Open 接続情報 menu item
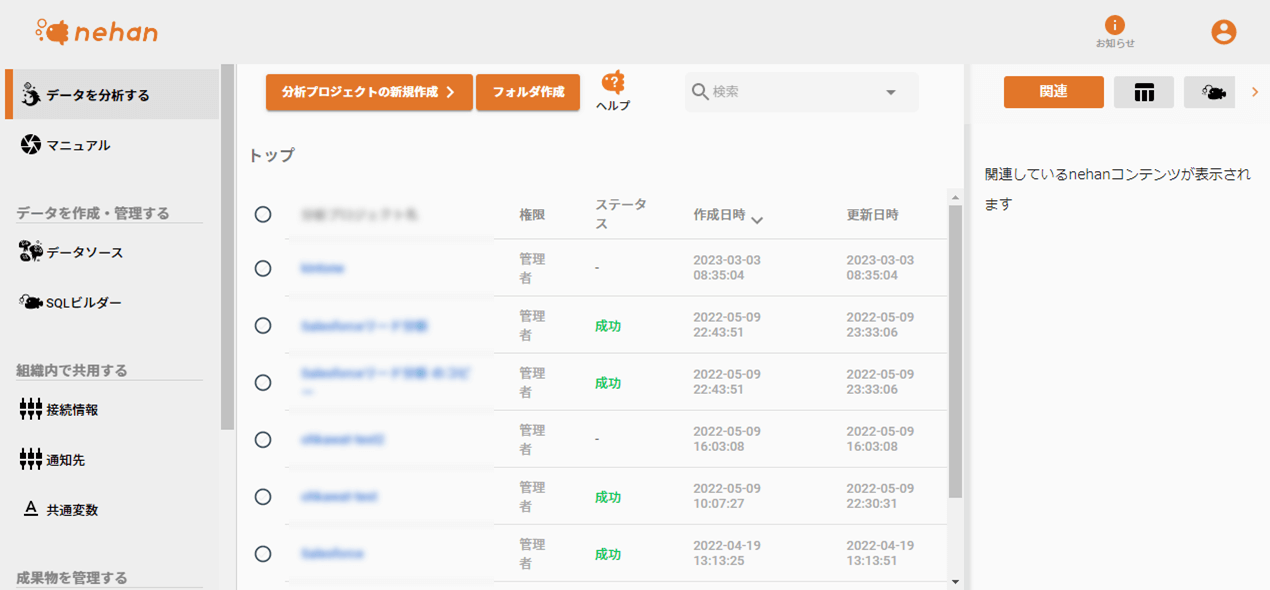The height and width of the screenshot is (590, 1270). (112, 409)
